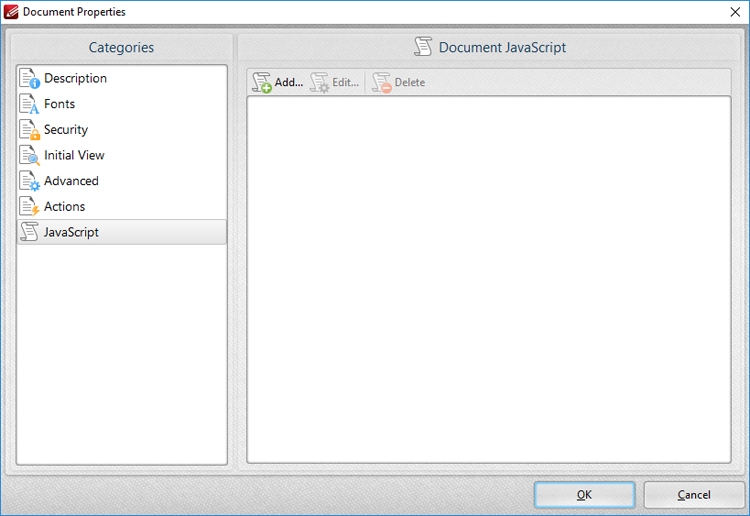Click the Initial View magnifier icon
Screen dimensions: 750x516
point(29,155)
